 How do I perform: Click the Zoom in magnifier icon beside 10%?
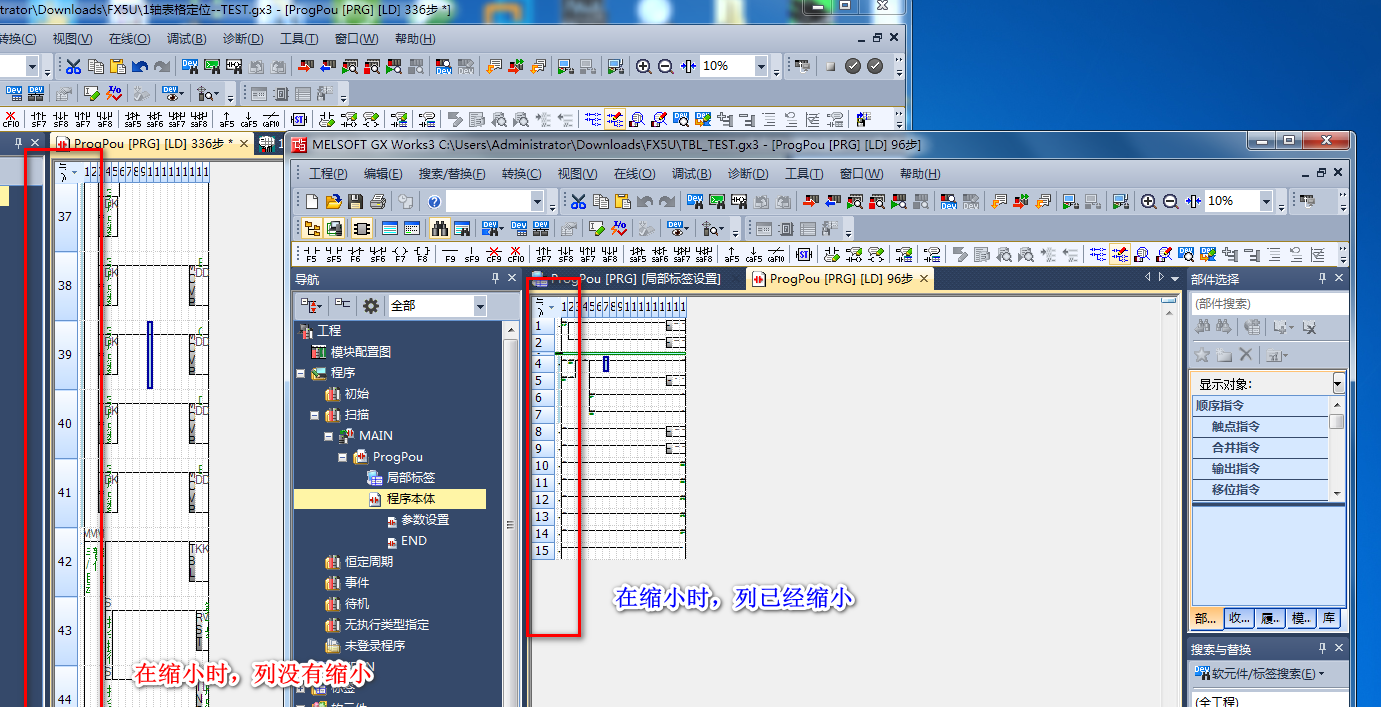[x=1148, y=201]
